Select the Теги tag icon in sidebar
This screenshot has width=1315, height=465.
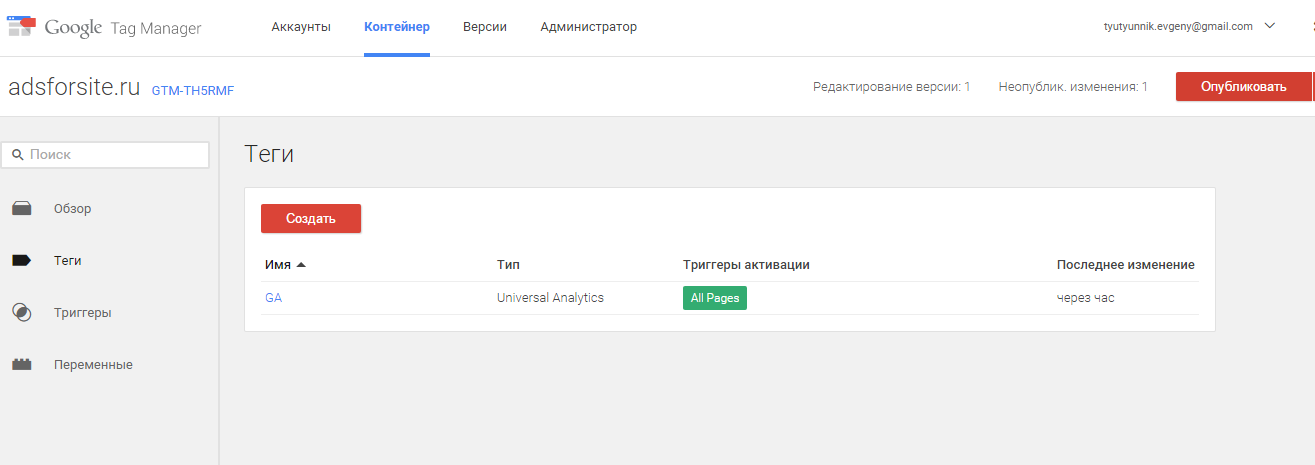click(x=22, y=261)
